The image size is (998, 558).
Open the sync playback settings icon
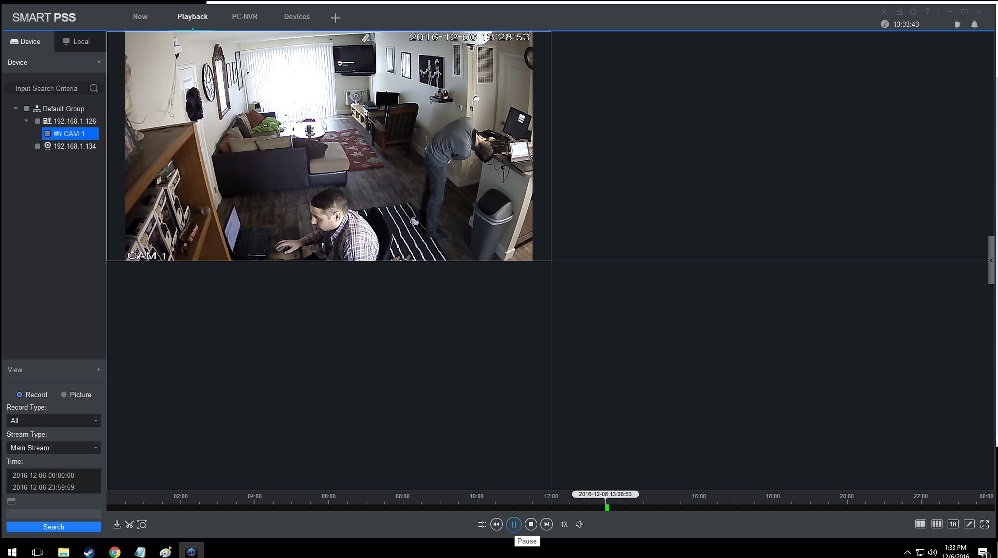pos(482,524)
